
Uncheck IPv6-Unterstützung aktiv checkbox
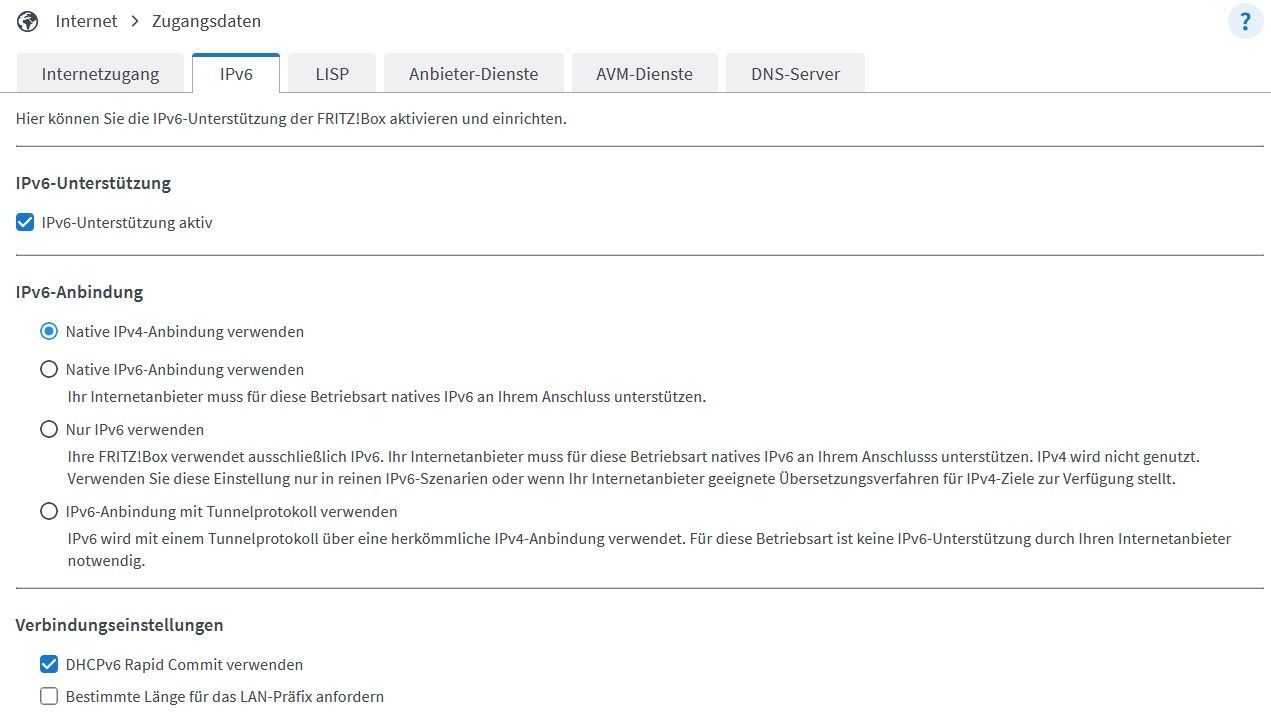coord(25,223)
